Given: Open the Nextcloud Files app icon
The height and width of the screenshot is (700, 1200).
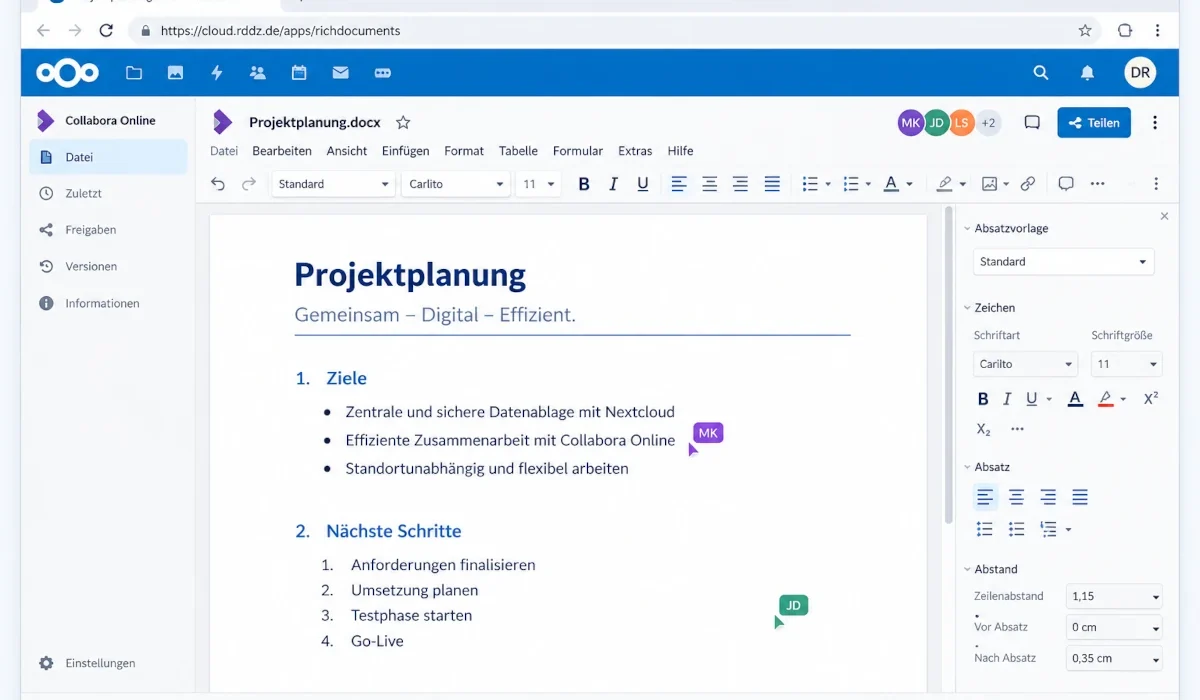Looking at the screenshot, I should [x=134, y=72].
